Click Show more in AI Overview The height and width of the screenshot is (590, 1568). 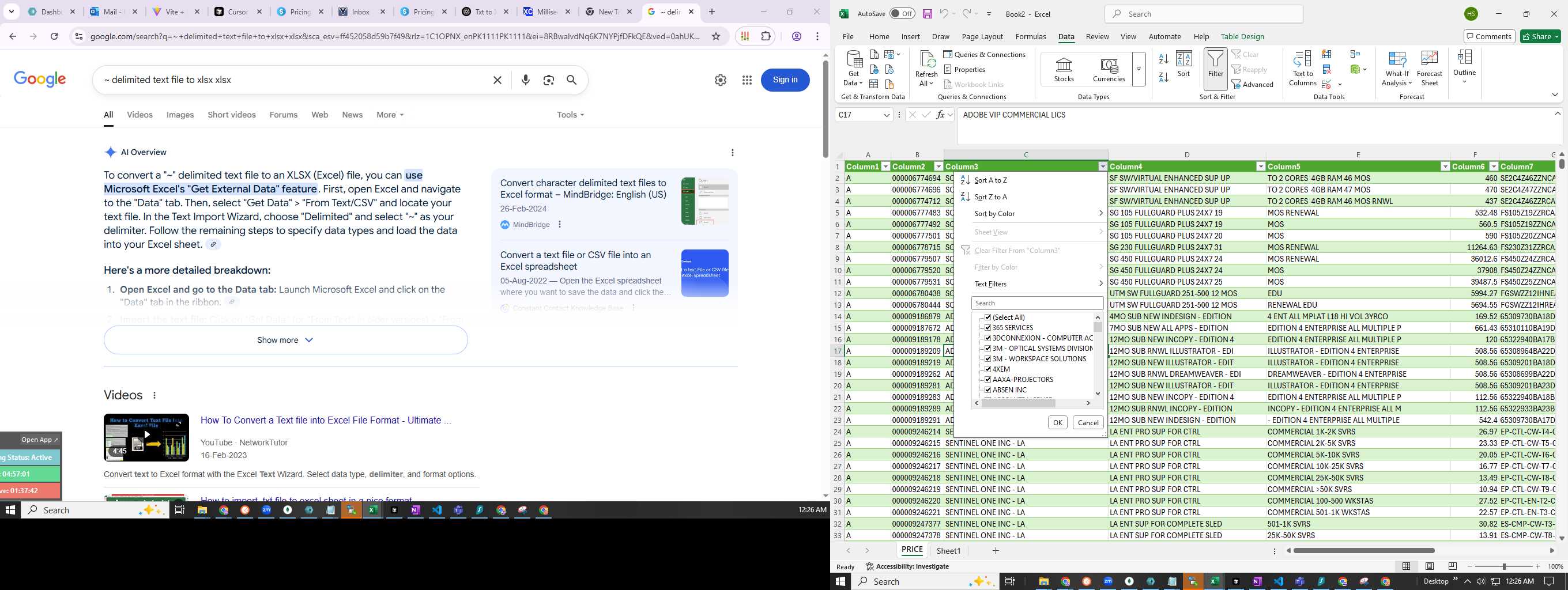point(285,340)
